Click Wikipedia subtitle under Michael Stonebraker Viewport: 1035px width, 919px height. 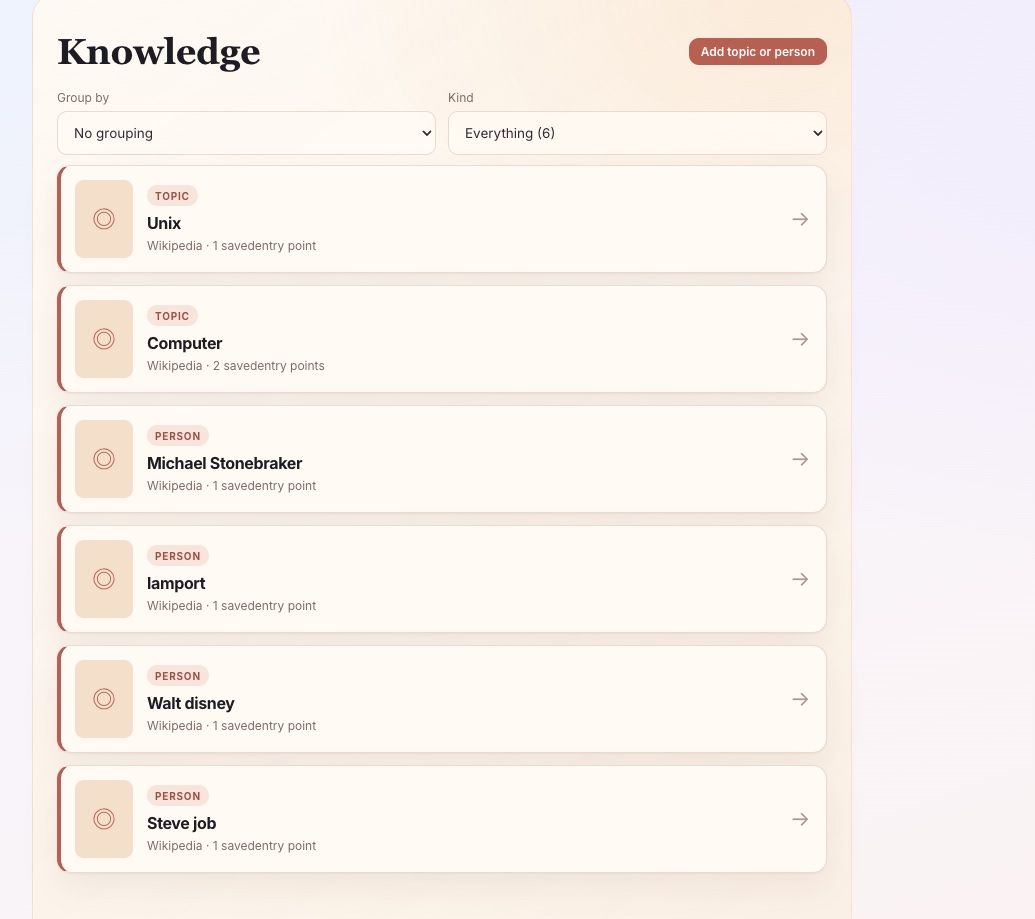point(232,486)
